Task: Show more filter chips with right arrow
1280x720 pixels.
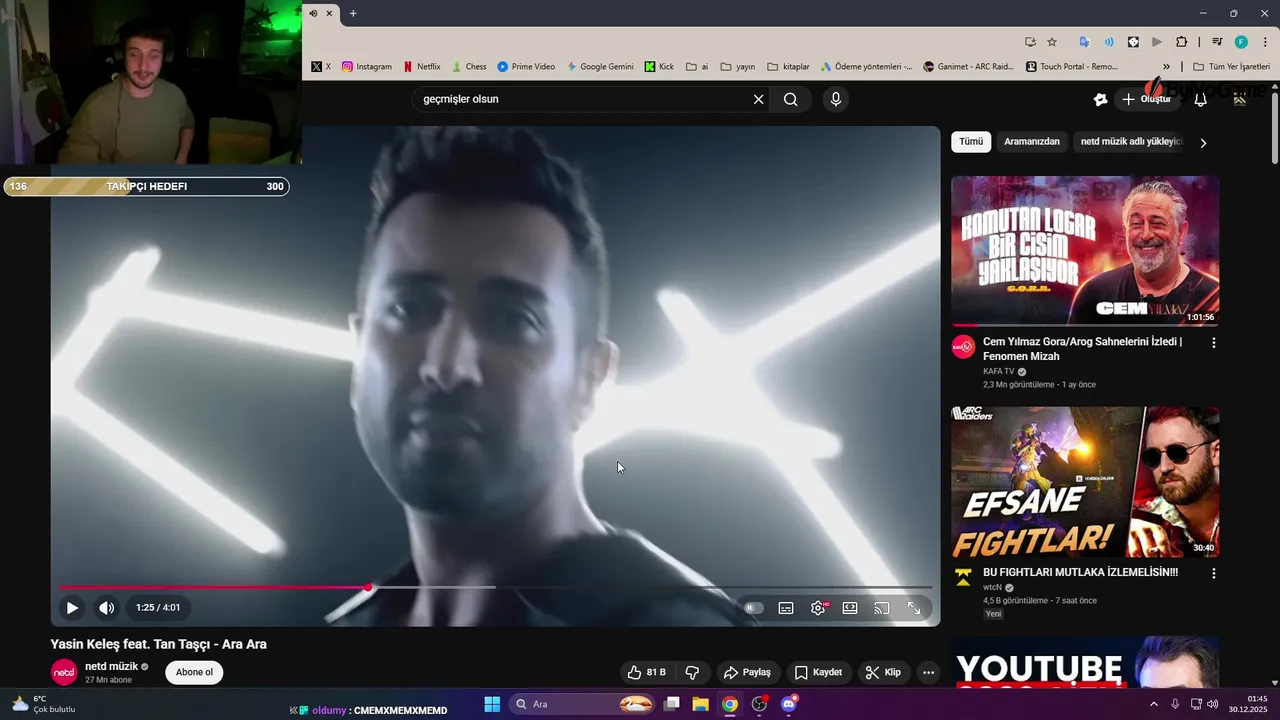Action: coord(1203,143)
